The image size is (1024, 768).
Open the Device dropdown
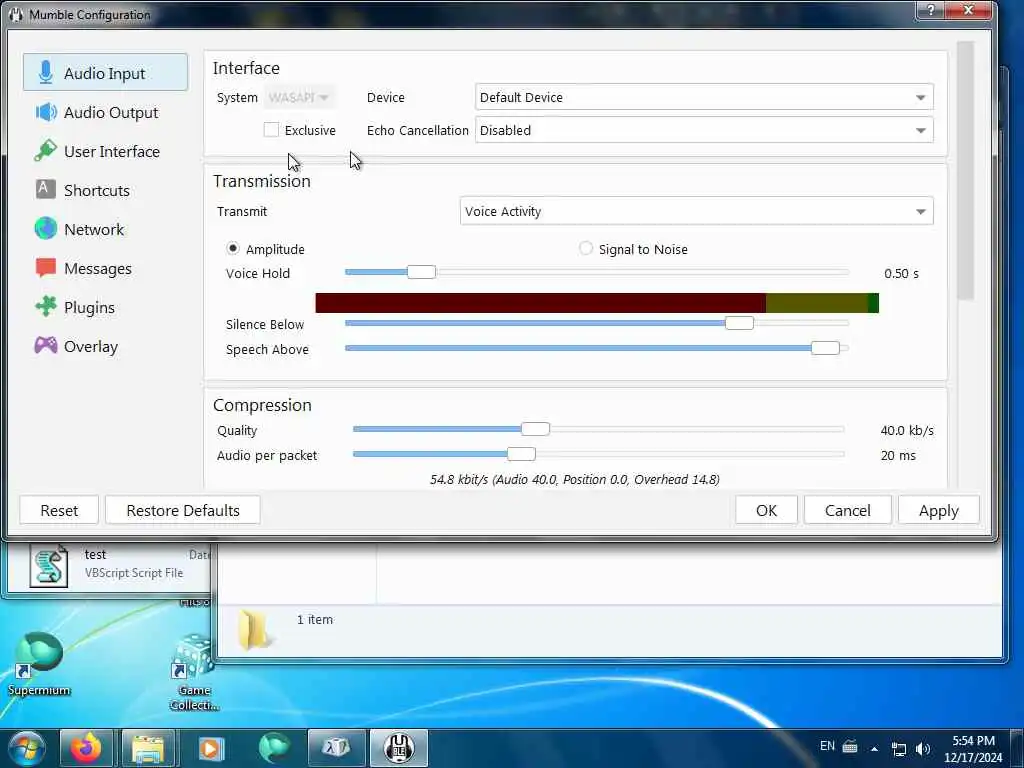(704, 97)
